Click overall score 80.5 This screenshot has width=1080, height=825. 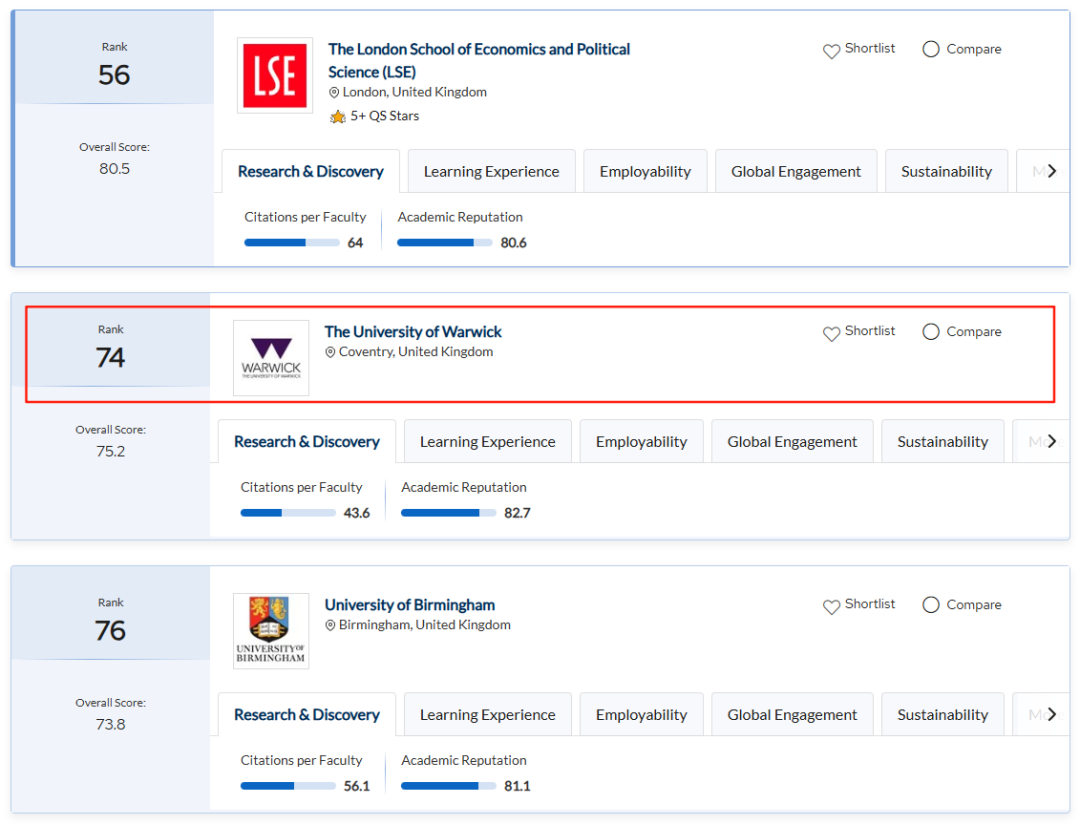pyautogui.click(x=114, y=169)
